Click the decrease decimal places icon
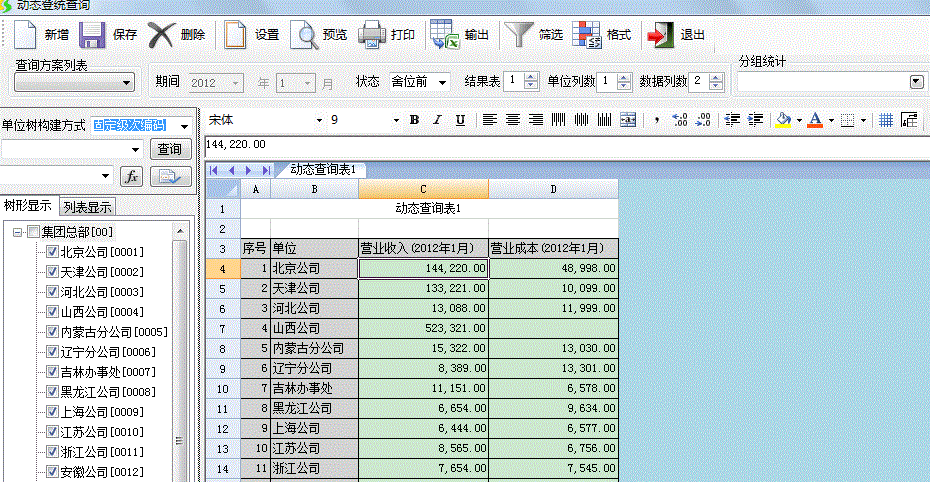Viewport: 930px width, 482px height. (703, 120)
